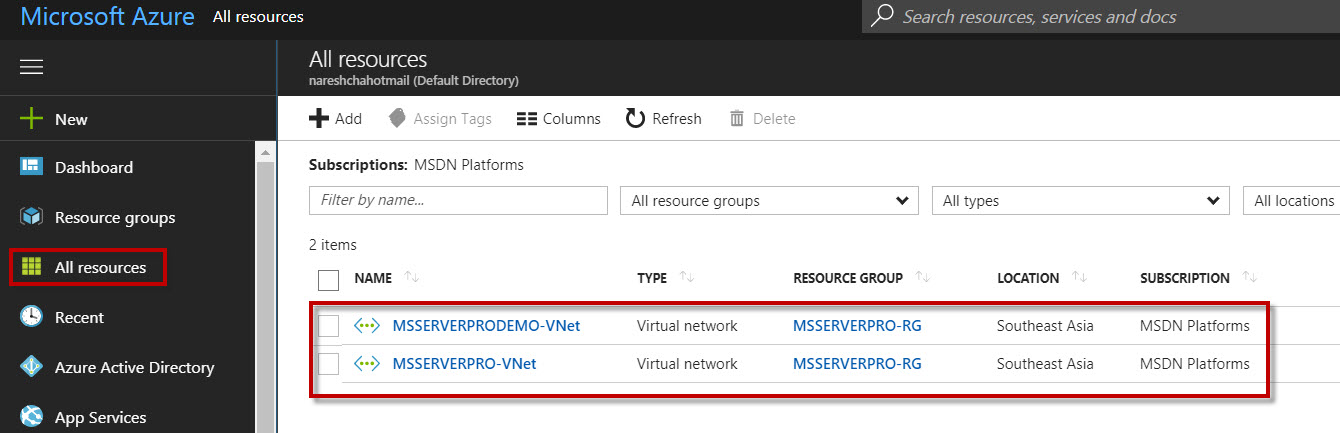This screenshot has width=1340, height=433.
Task: Click the hamburger menu icon
Action: (x=32, y=67)
